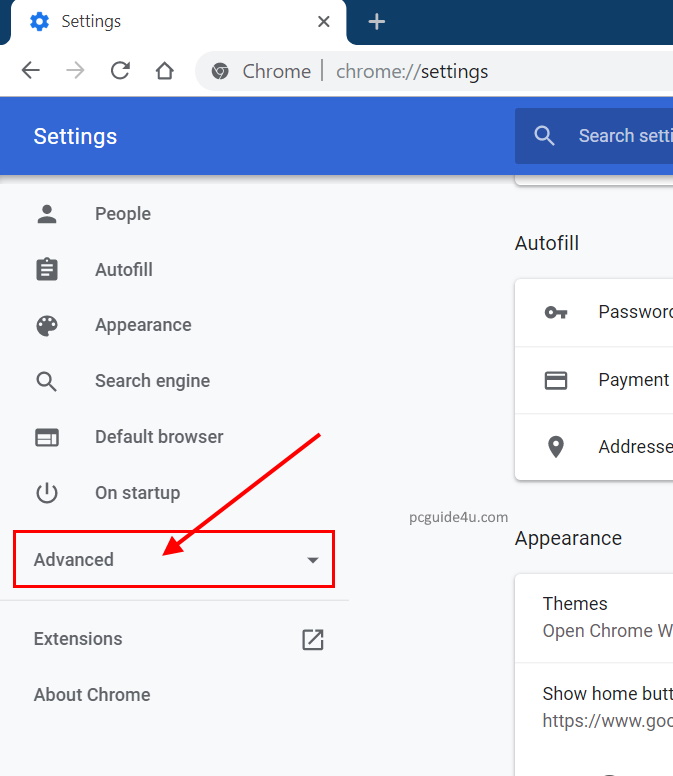Open the About Chrome page
Viewport: 673px width, 776px height.
point(92,695)
